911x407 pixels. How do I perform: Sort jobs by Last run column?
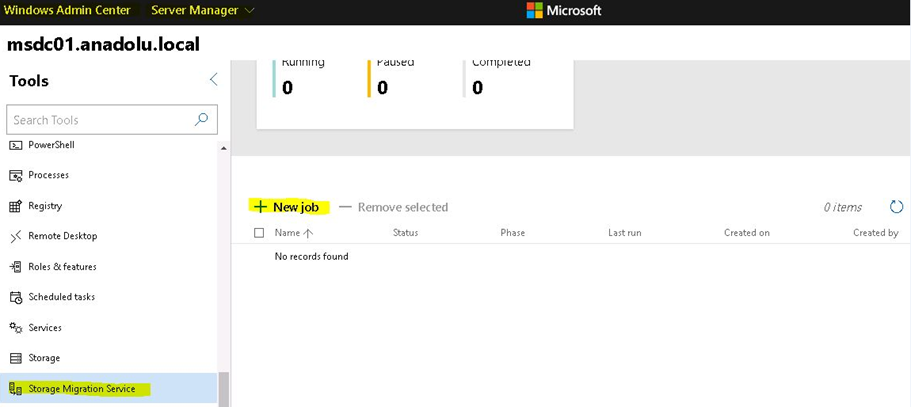tap(625, 233)
